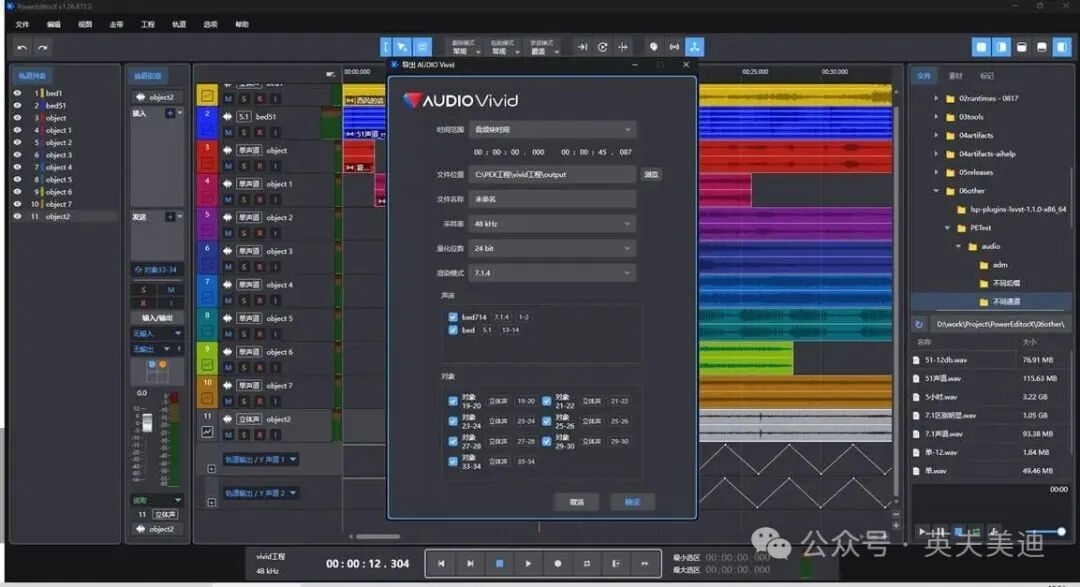This screenshot has width=1080, height=587.
Task: Toggle the loop button in transport bar
Action: coord(587,564)
